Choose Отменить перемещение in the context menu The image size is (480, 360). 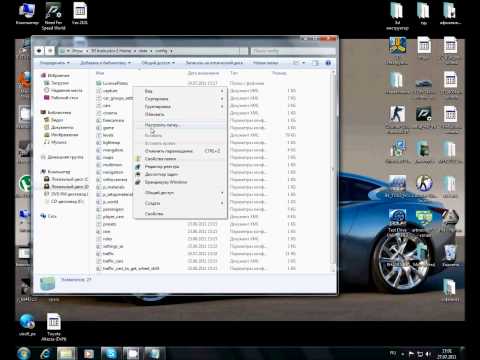click(x=180, y=151)
